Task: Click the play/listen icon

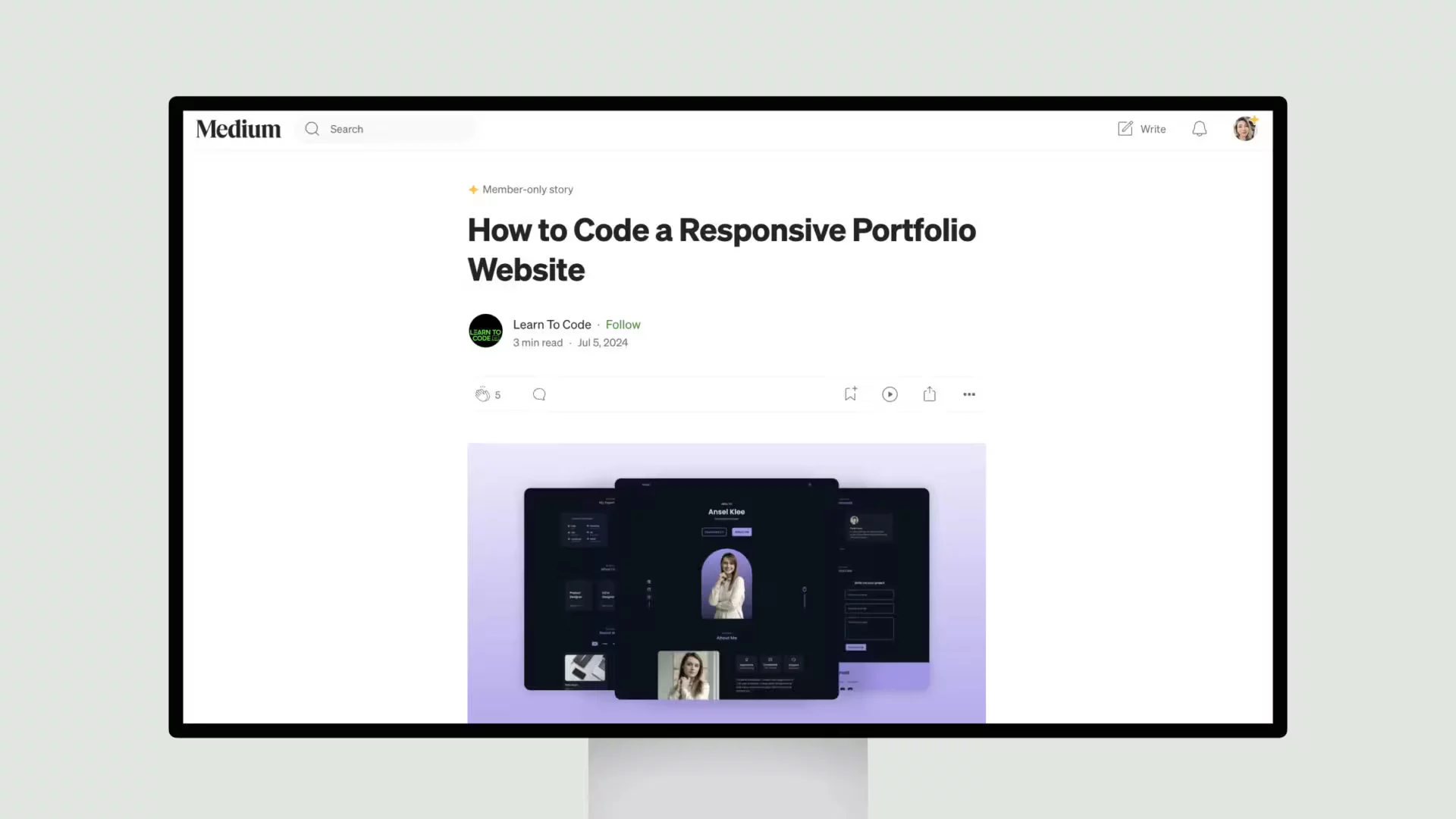Action: (x=890, y=394)
